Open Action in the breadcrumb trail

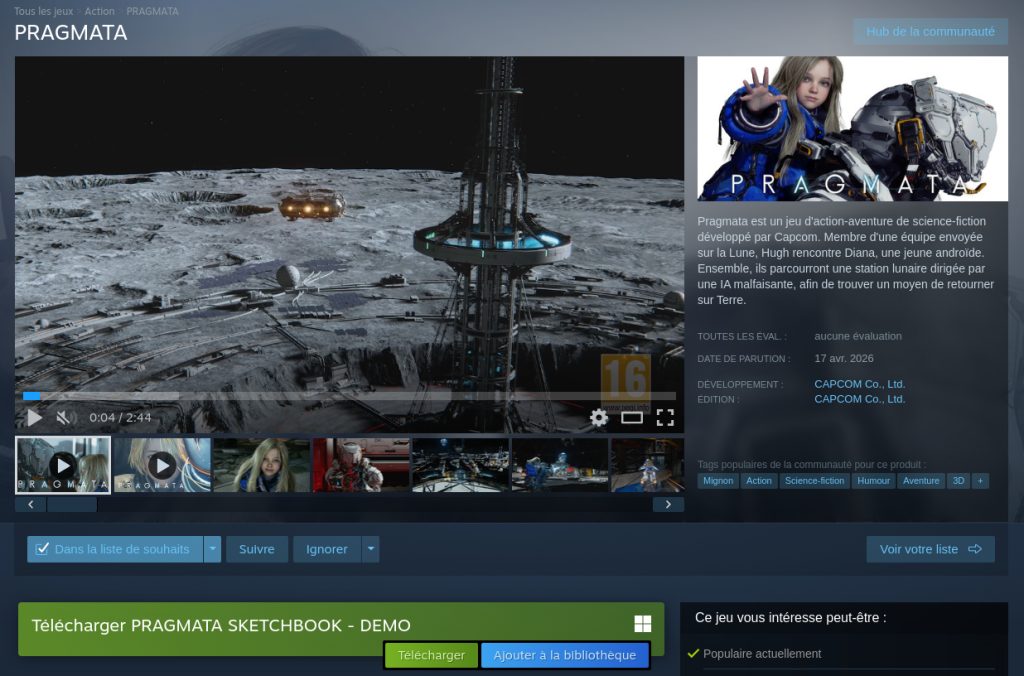(98, 10)
